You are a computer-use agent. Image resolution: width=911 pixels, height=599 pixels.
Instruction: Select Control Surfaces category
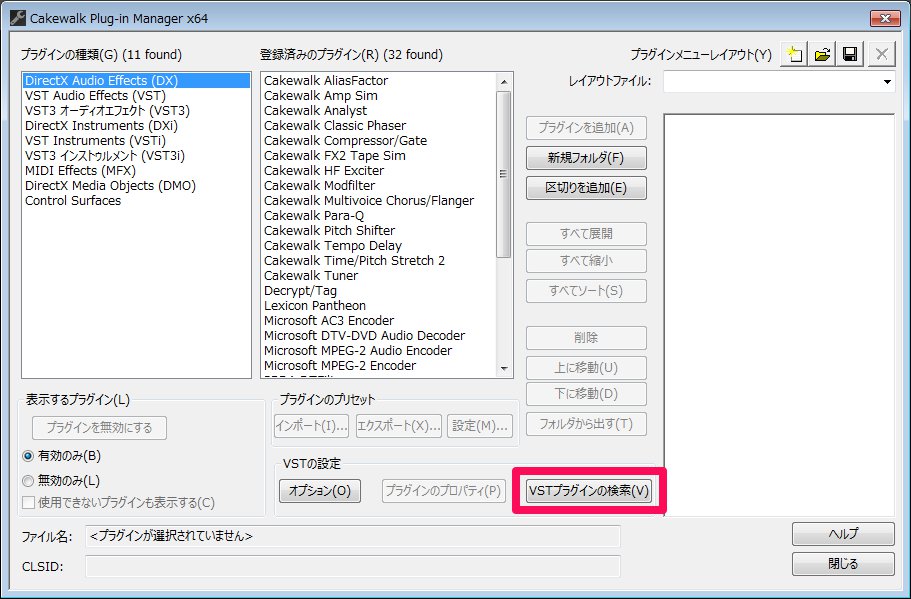(136, 201)
